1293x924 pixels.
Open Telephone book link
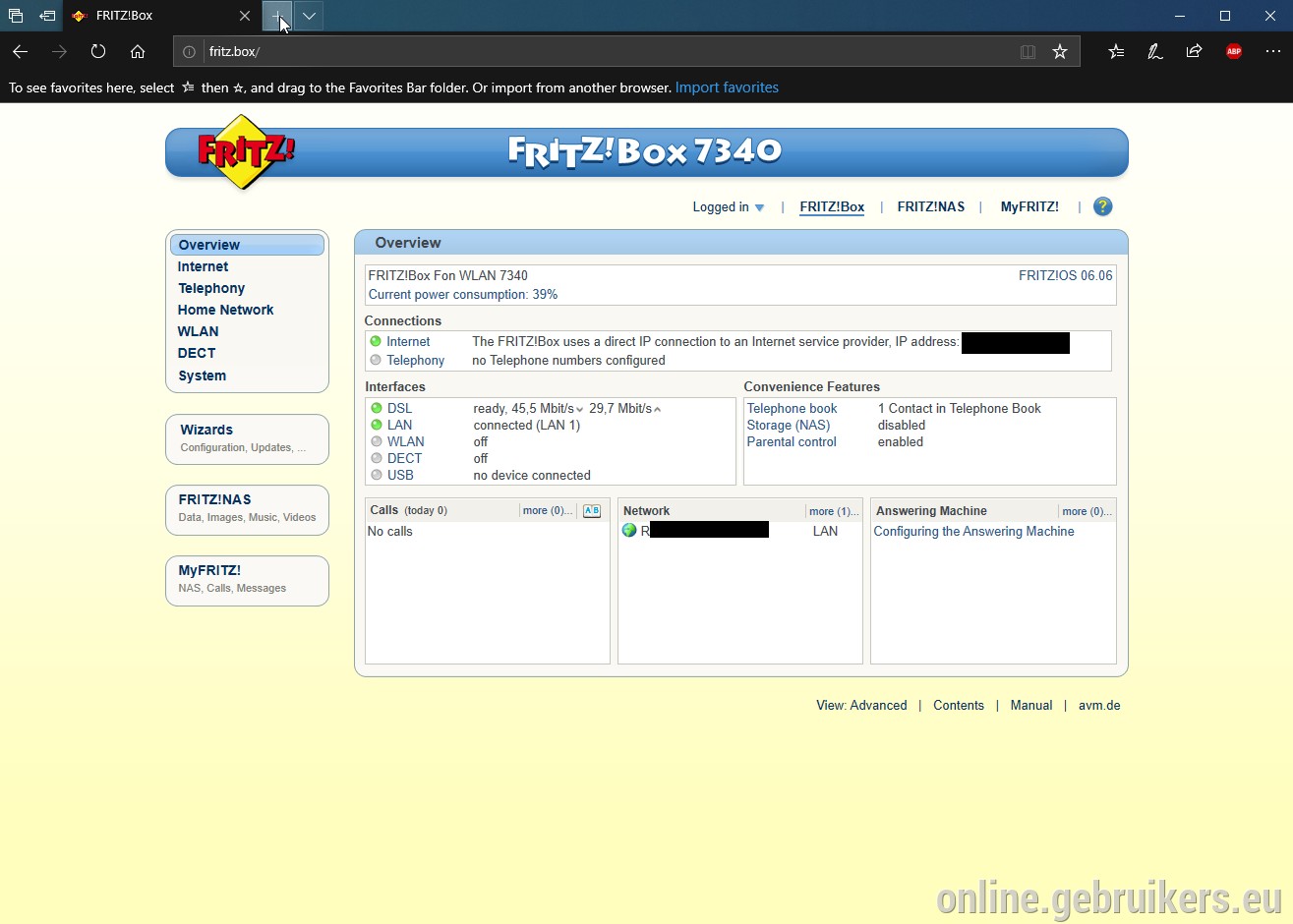(792, 408)
